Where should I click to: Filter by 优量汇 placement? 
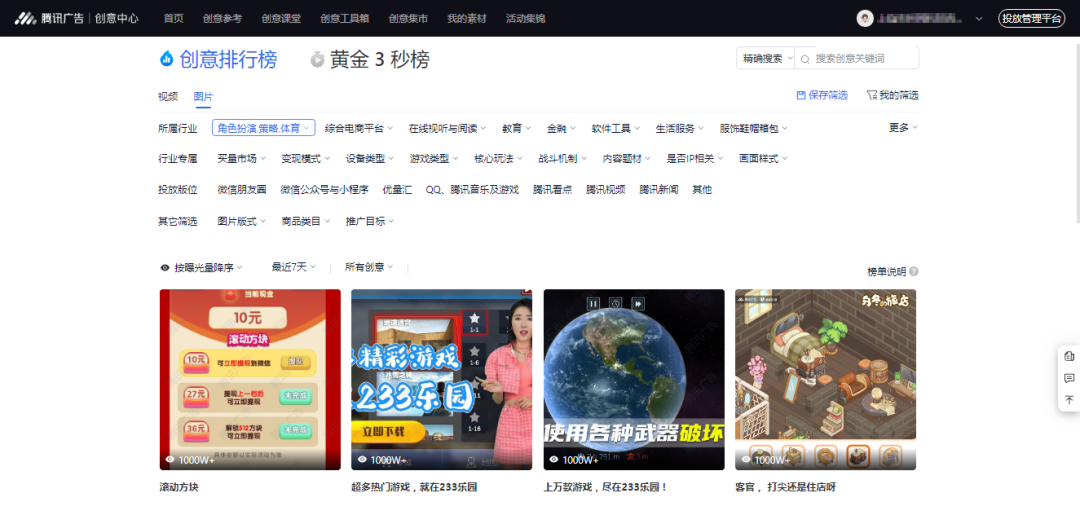point(397,190)
